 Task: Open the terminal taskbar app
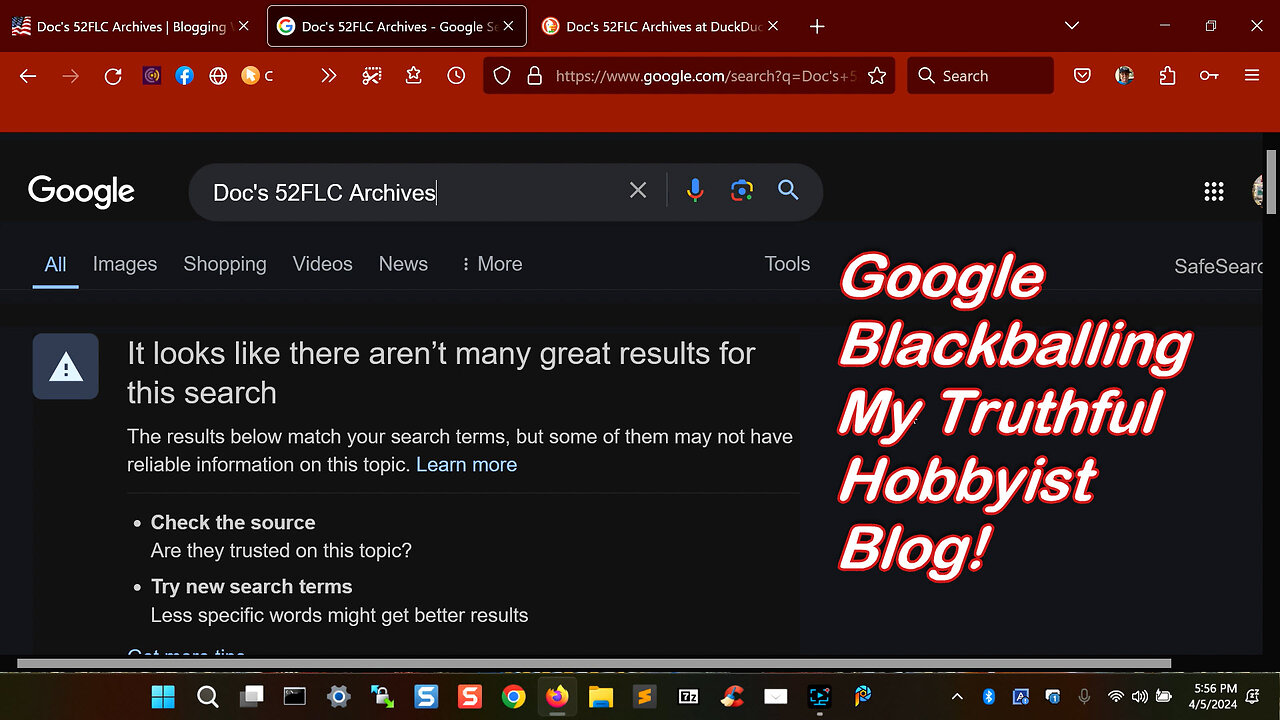pyautogui.click(x=295, y=696)
